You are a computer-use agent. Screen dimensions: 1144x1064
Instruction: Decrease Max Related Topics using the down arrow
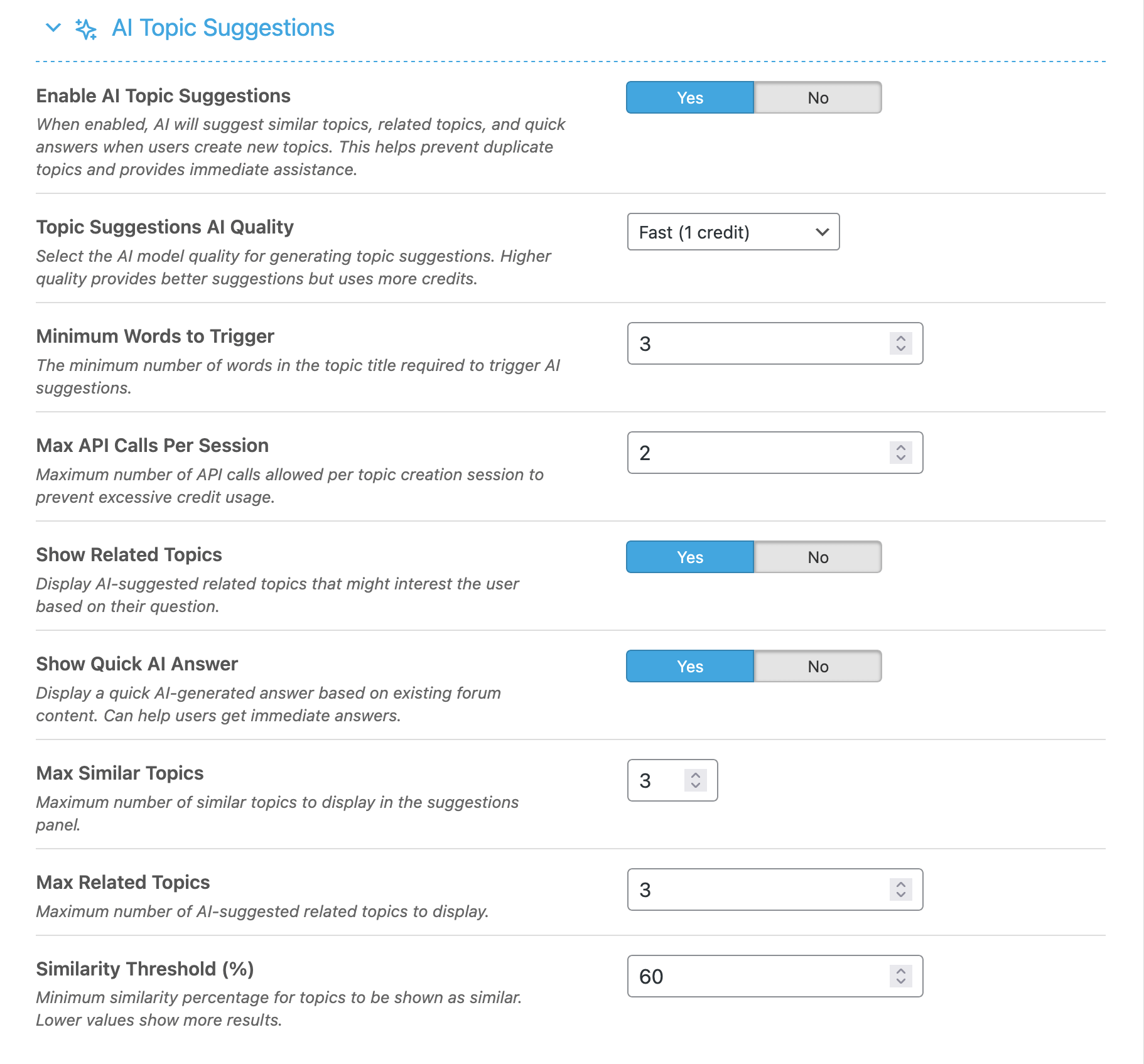900,895
